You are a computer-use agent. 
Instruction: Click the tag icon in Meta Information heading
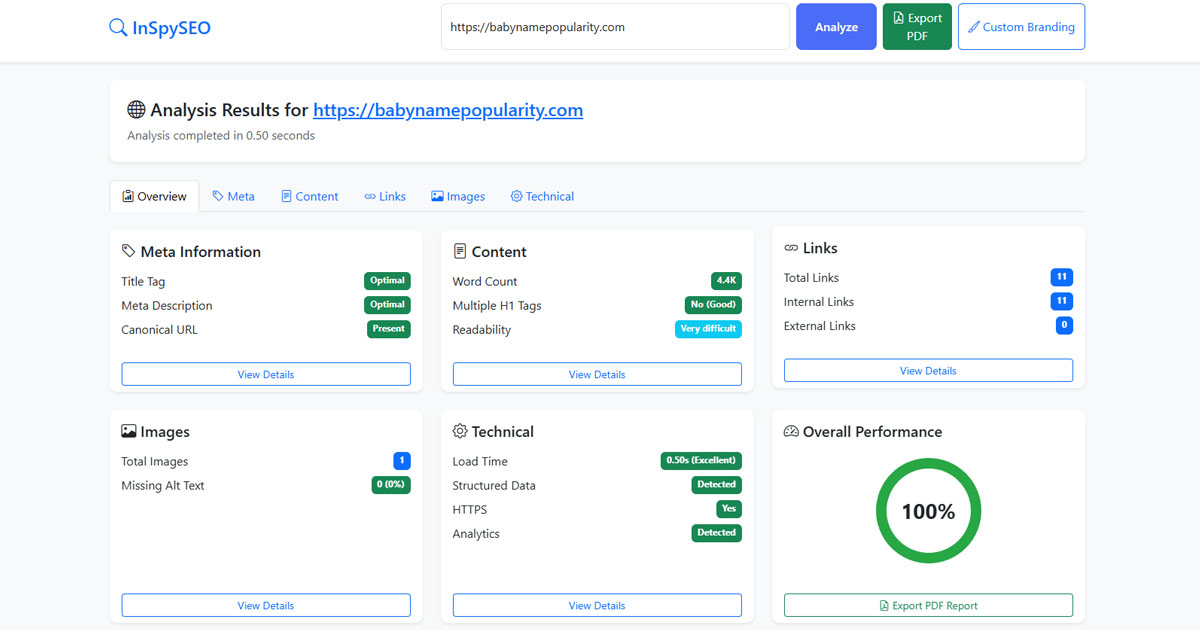129,251
